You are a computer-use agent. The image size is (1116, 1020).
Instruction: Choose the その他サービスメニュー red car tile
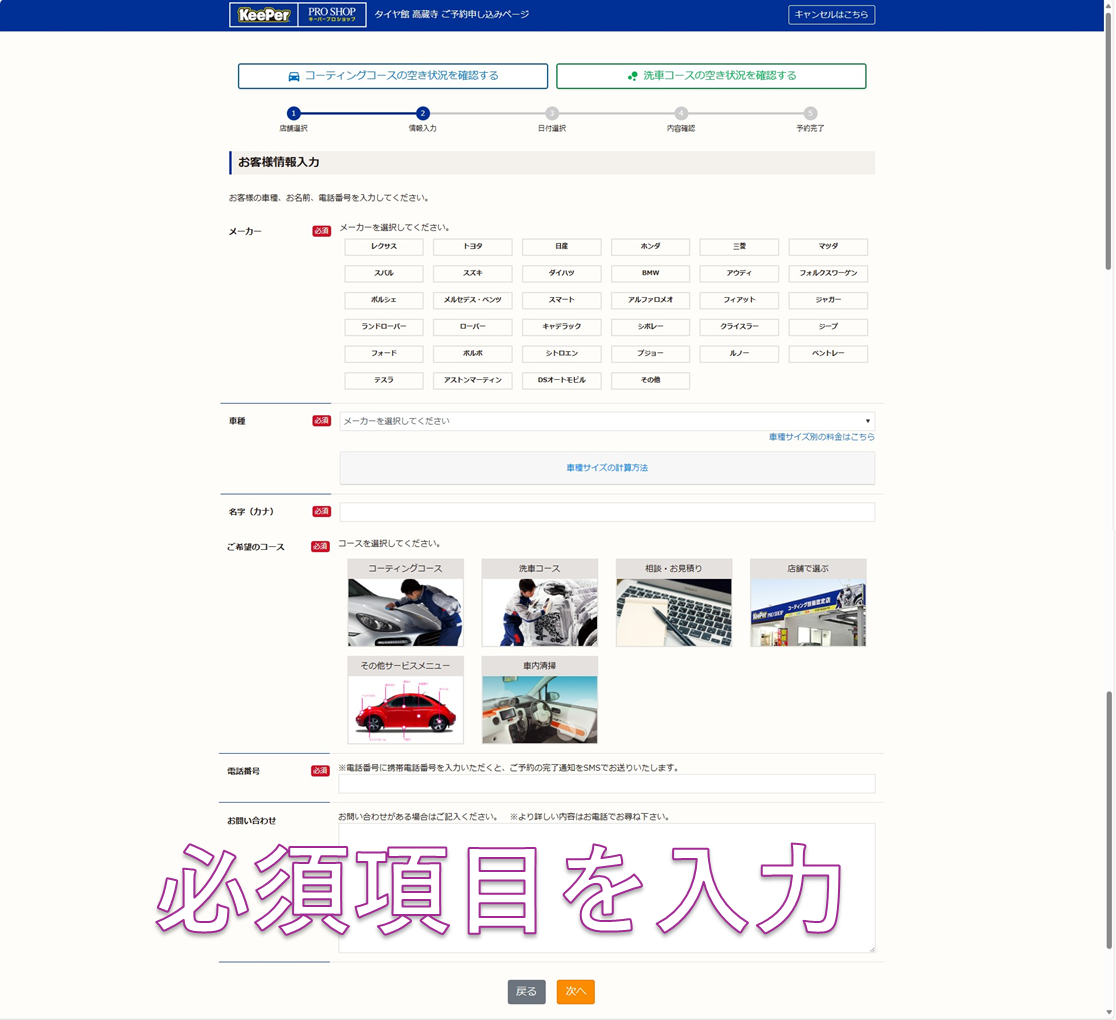pos(405,708)
